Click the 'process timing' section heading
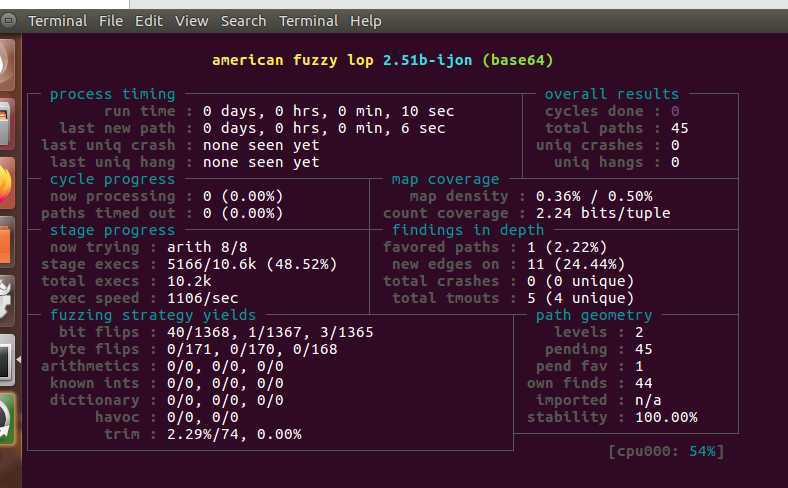 tap(113, 94)
